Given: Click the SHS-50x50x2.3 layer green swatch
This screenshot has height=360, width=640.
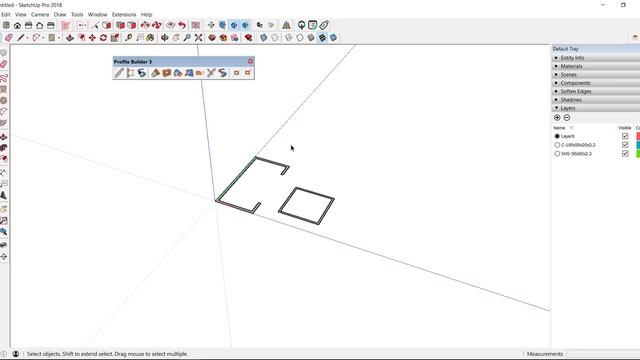Looking at the screenshot, I should 638,153.
